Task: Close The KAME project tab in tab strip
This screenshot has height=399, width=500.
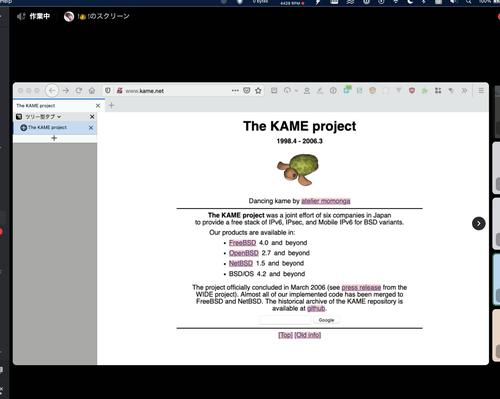Action: (x=98, y=106)
